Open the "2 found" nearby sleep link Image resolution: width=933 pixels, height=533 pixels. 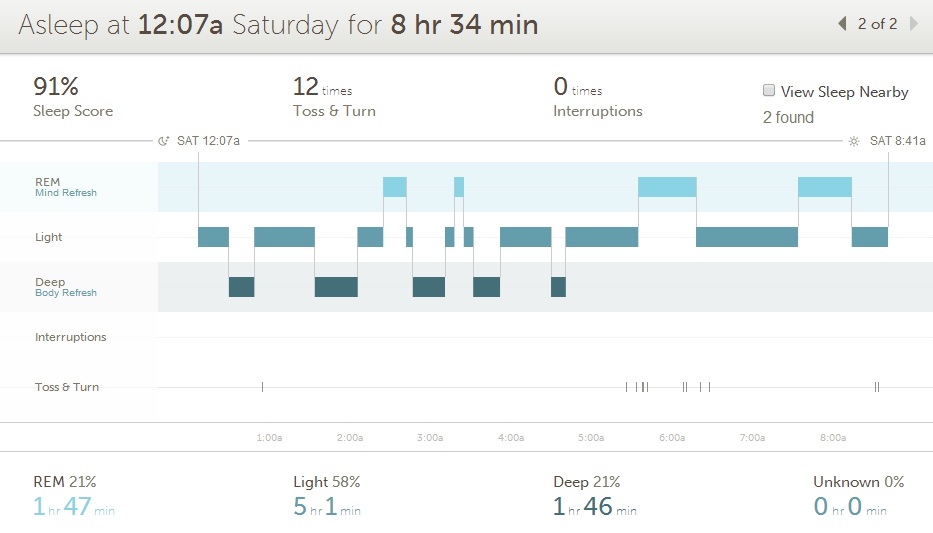click(788, 117)
